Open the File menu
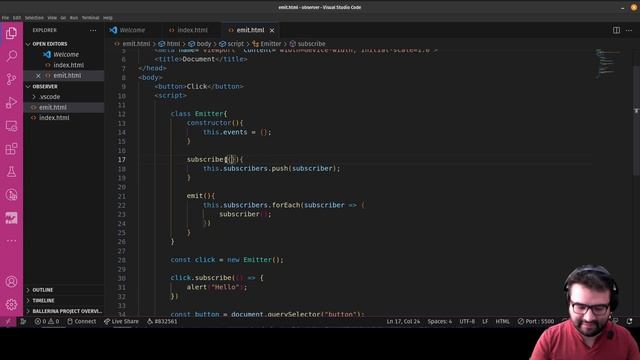 (5, 18)
